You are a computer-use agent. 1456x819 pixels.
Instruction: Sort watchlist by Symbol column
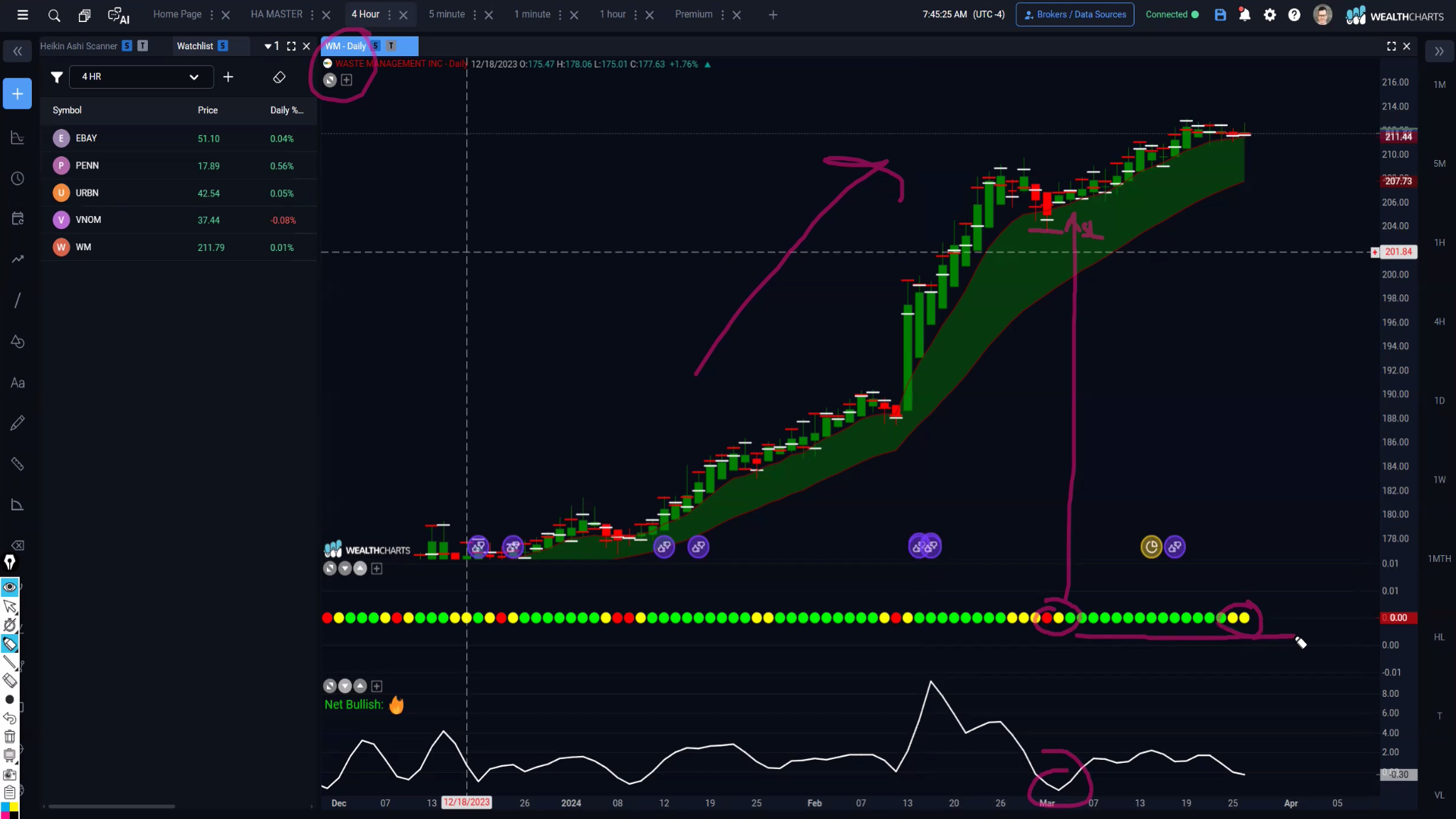(67, 110)
